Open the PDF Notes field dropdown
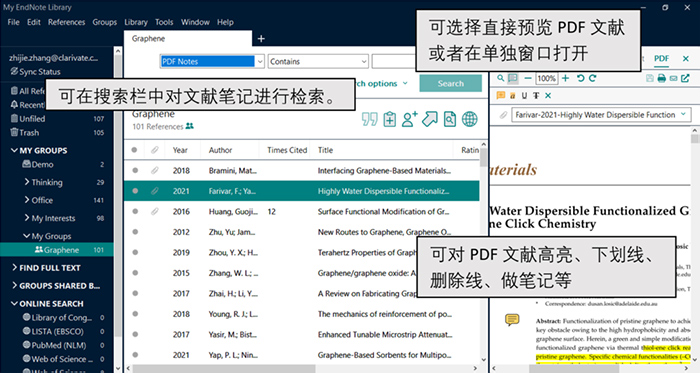 [x=260, y=62]
